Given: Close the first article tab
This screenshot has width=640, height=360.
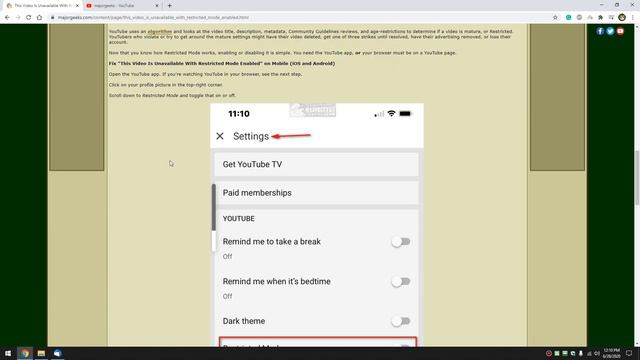Looking at the screenshot, I should 78,6.
